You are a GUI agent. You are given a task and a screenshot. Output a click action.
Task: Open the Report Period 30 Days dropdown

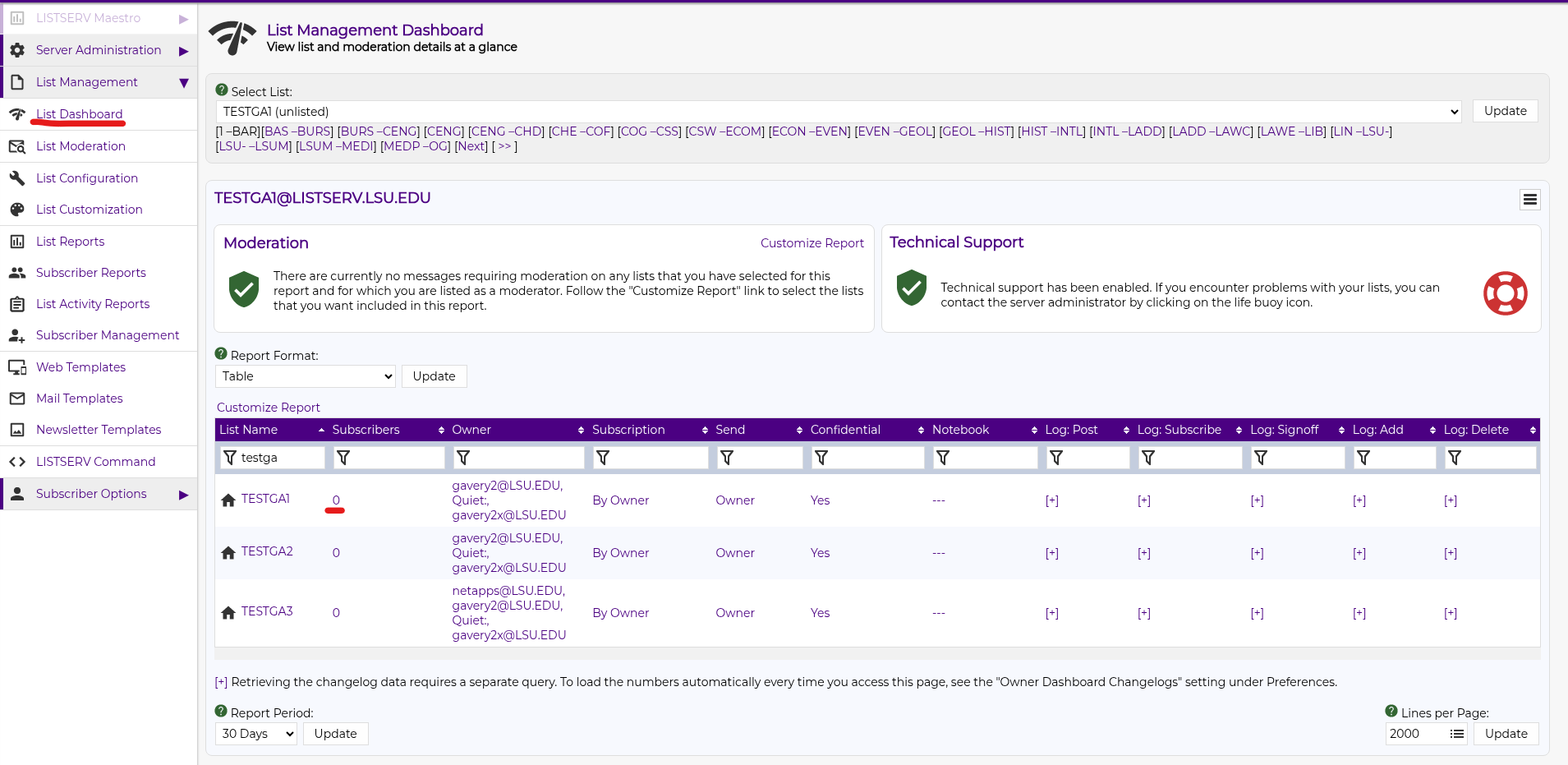click(255, 734)
